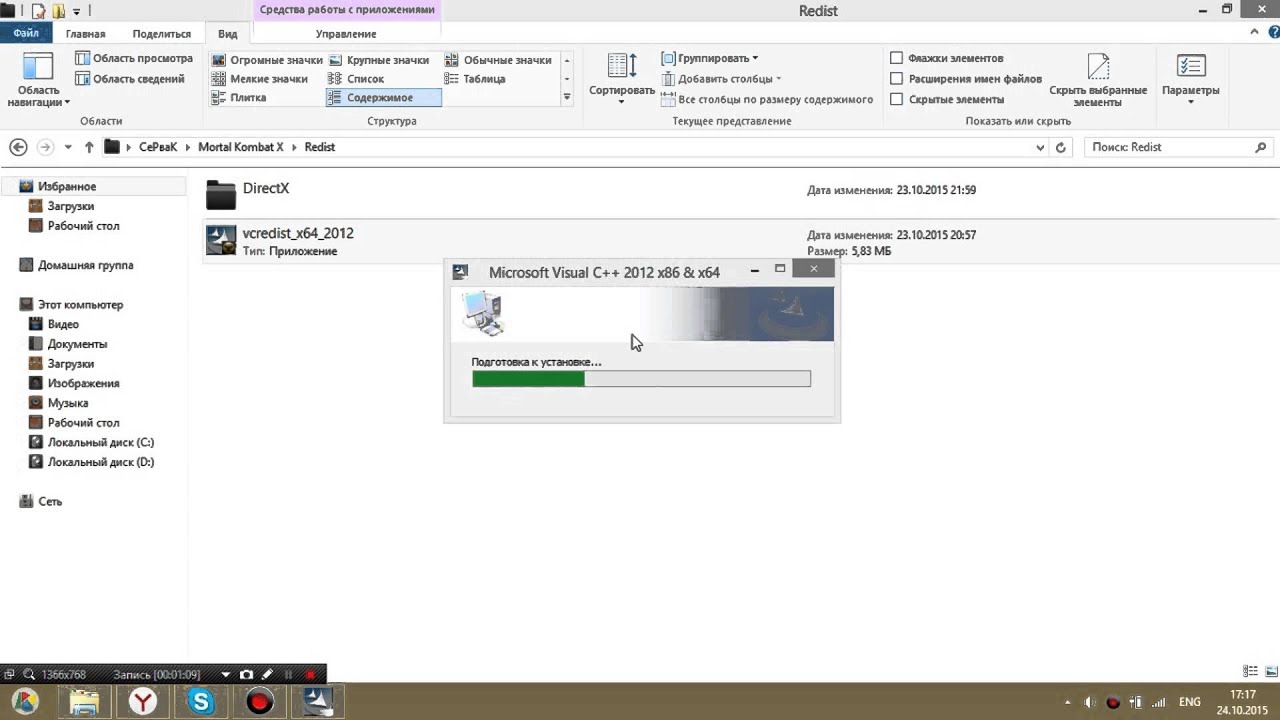Open the Файл tab
This screenshot has width=1280, height=720.
point(26,33)
